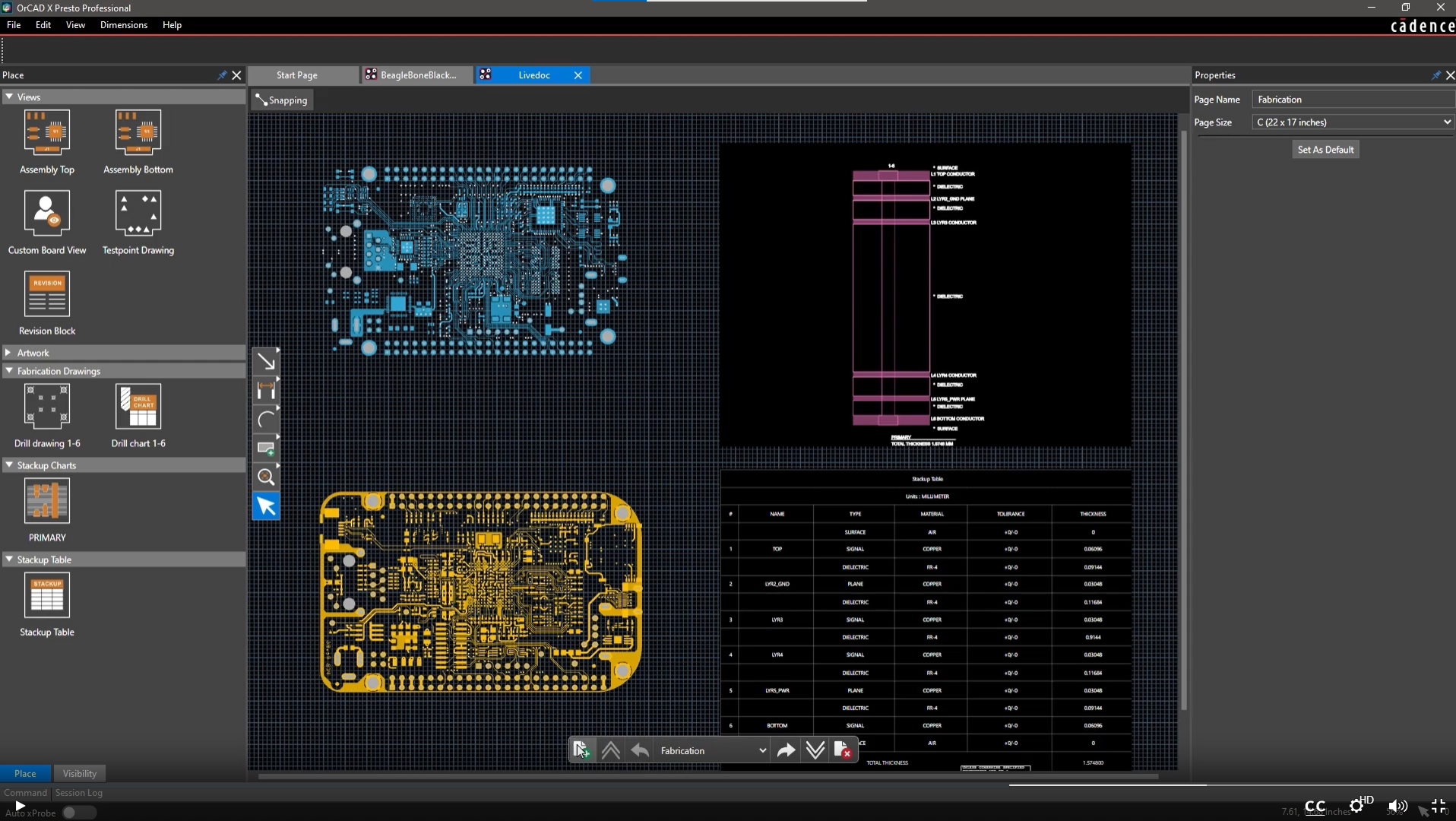Close the Place panel
The width and height of the screenshot is (1456, 821).
[x=236, y=75]
